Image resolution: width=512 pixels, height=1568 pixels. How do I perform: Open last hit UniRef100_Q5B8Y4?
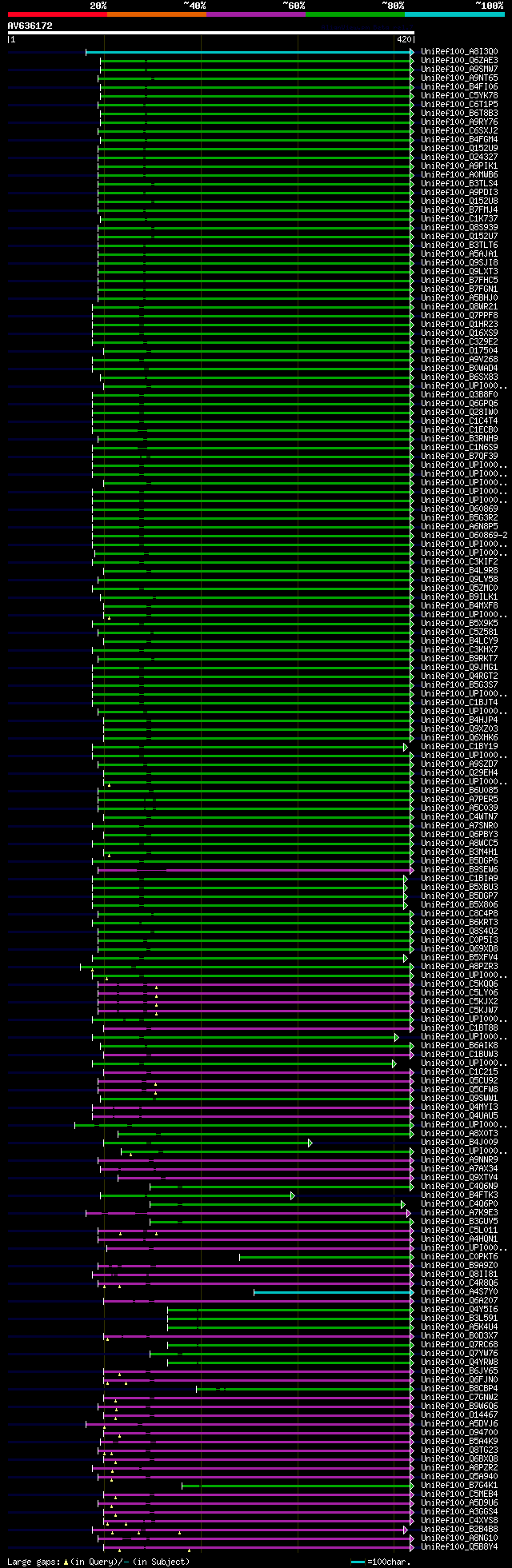pos(459,1547)
